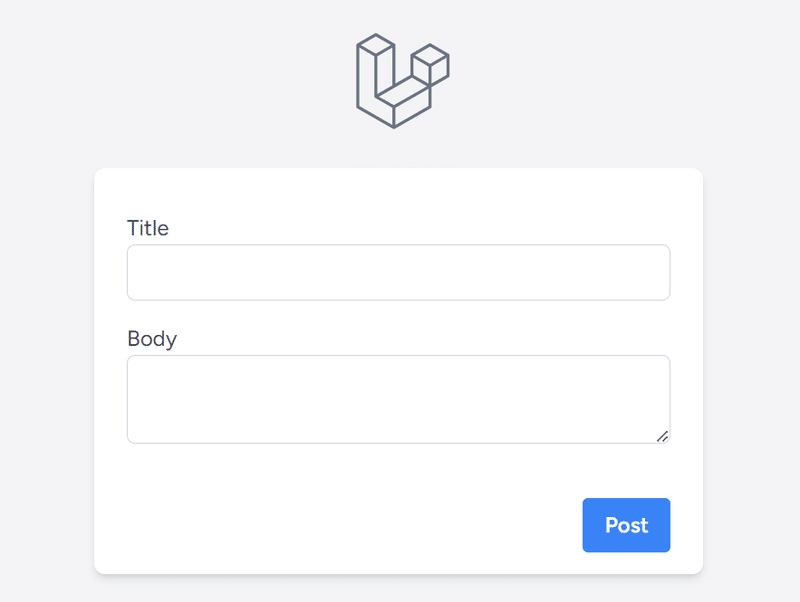Place cursor in the Title box
800x602 pixels.
(x=398, y=272)
